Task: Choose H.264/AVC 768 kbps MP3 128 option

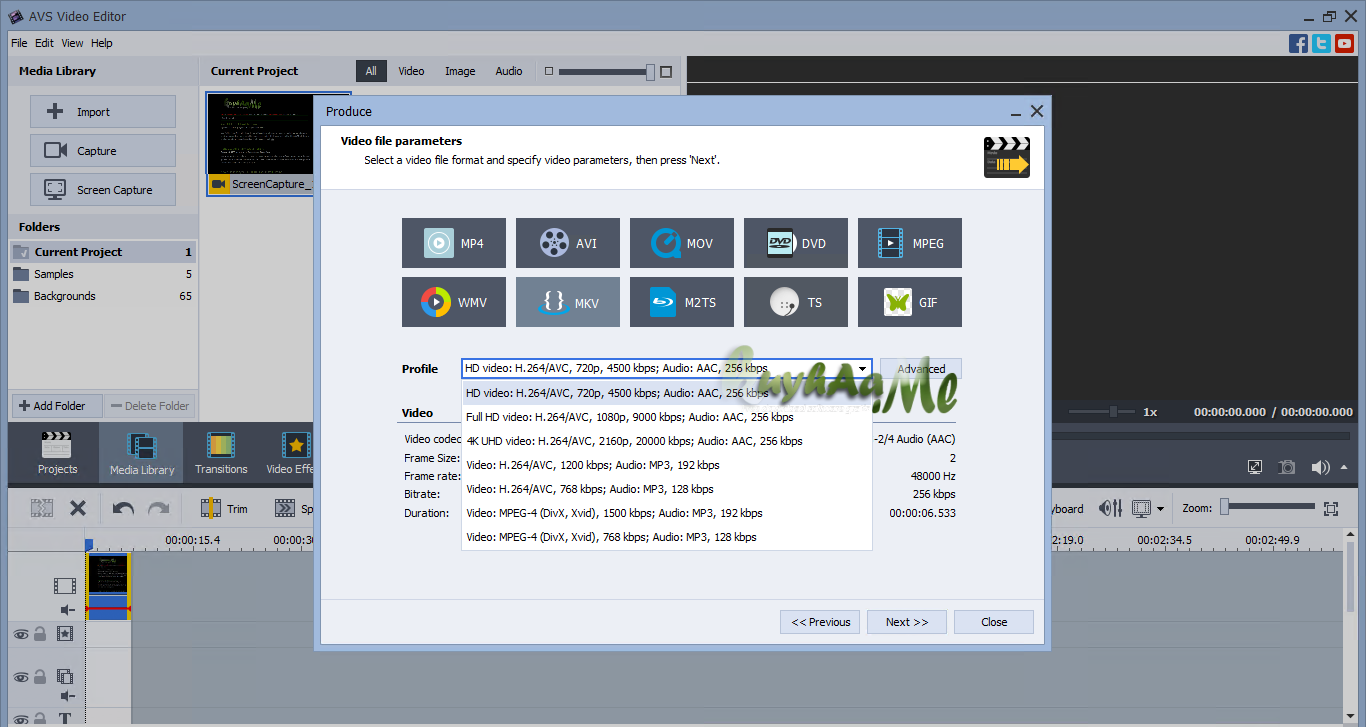Action: point(666,489)
